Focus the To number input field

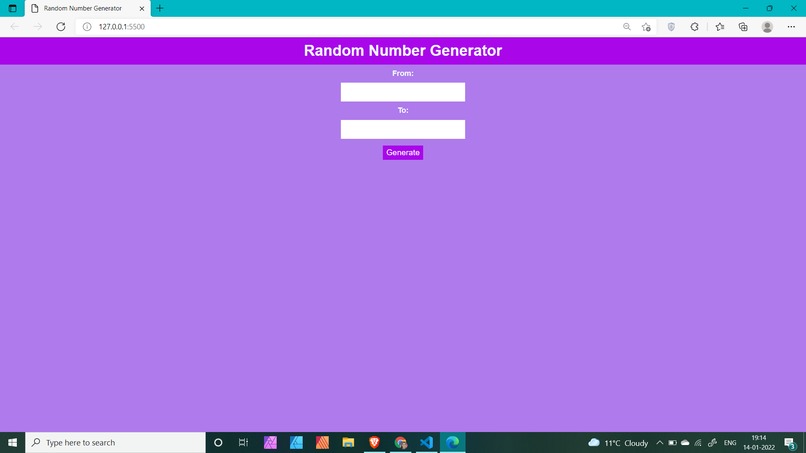coord(402,129)
